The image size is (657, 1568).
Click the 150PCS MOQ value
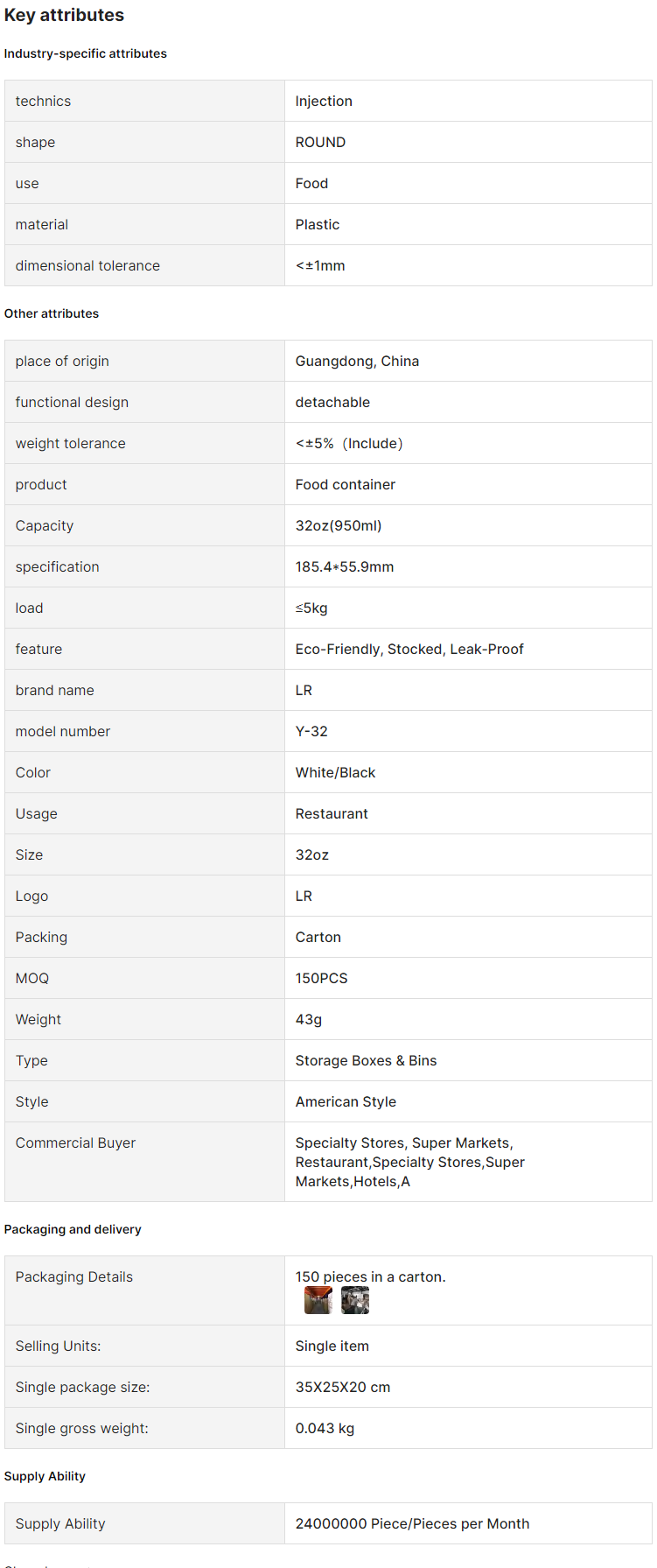point(321,978)
